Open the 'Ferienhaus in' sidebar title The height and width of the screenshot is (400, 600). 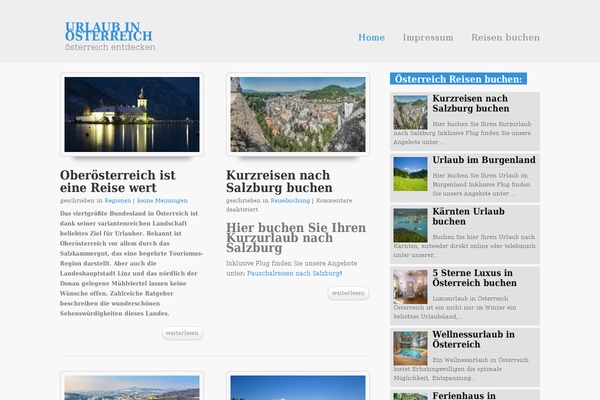point(464,395)
